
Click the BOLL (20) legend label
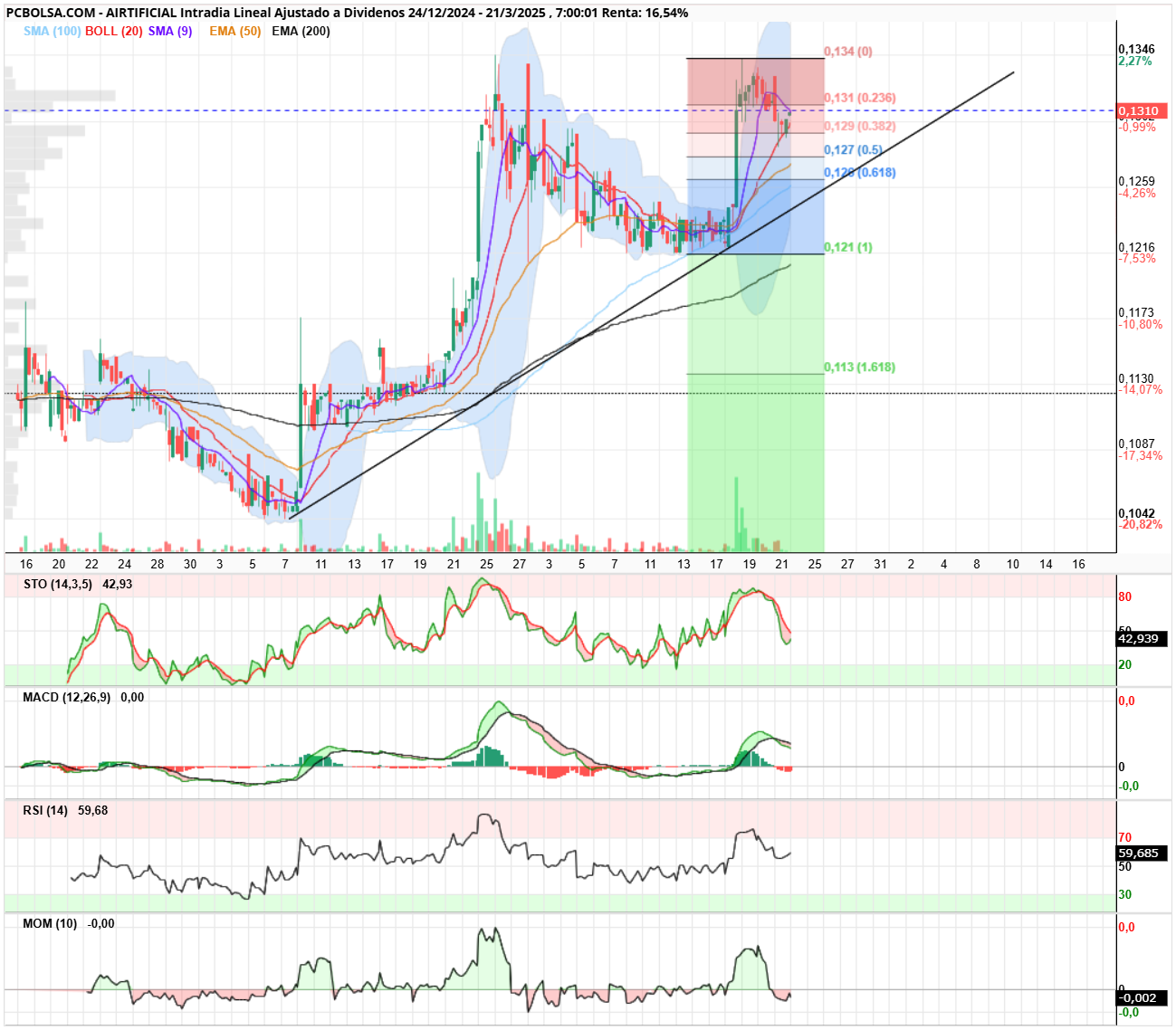point(114,31)
